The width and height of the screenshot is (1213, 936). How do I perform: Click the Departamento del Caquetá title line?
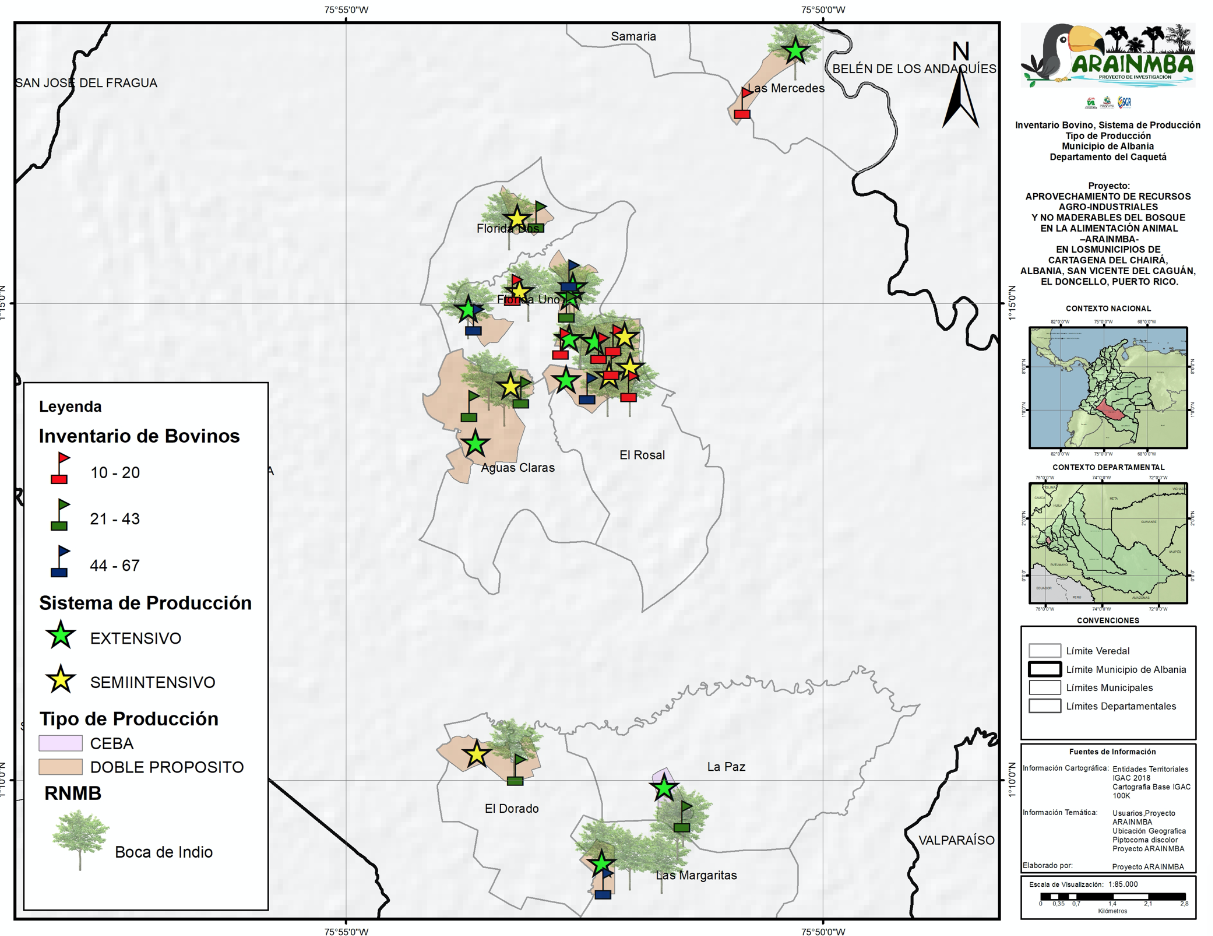tap(1108, 157)
